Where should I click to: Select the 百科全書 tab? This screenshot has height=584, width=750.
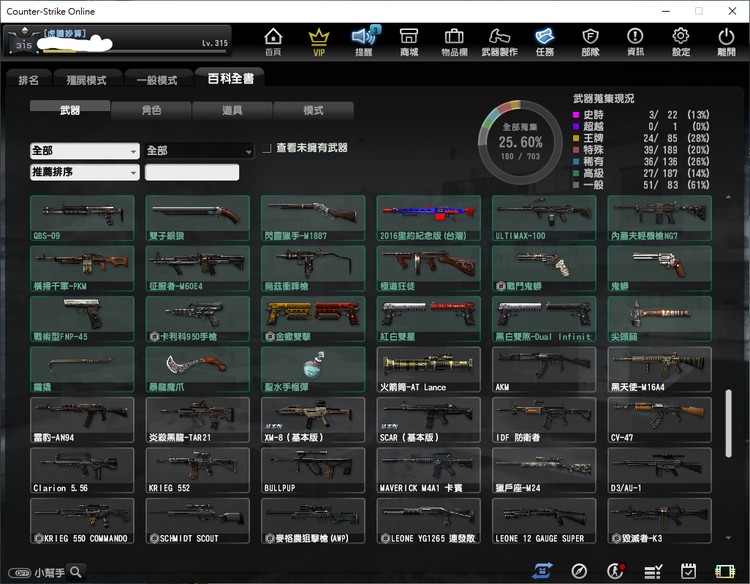click(231, 78)
